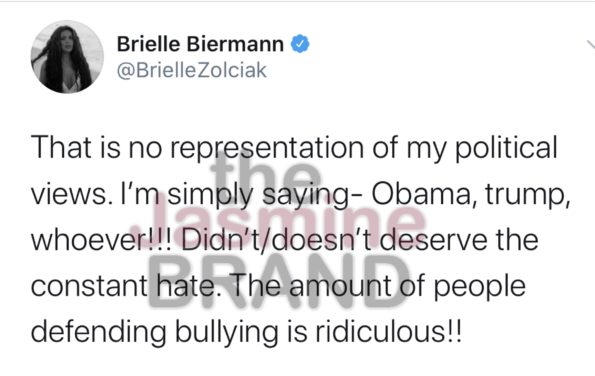Click the word "views." in tweet
The image size is (595, 376).
click(71, 195)
